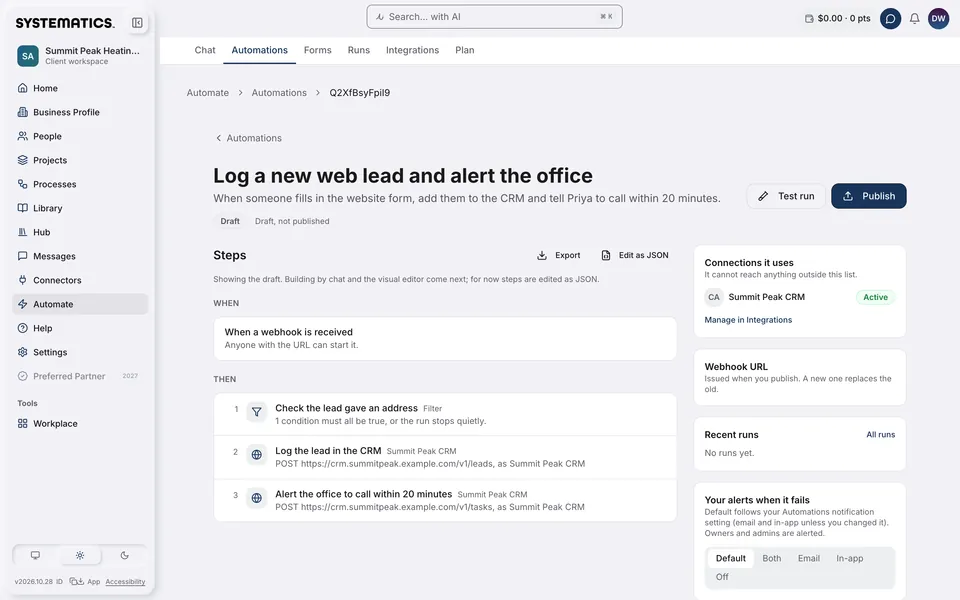The image size is (960, 600).
Task: Click the Automate breadcrumb
Action: click(208, 92)
